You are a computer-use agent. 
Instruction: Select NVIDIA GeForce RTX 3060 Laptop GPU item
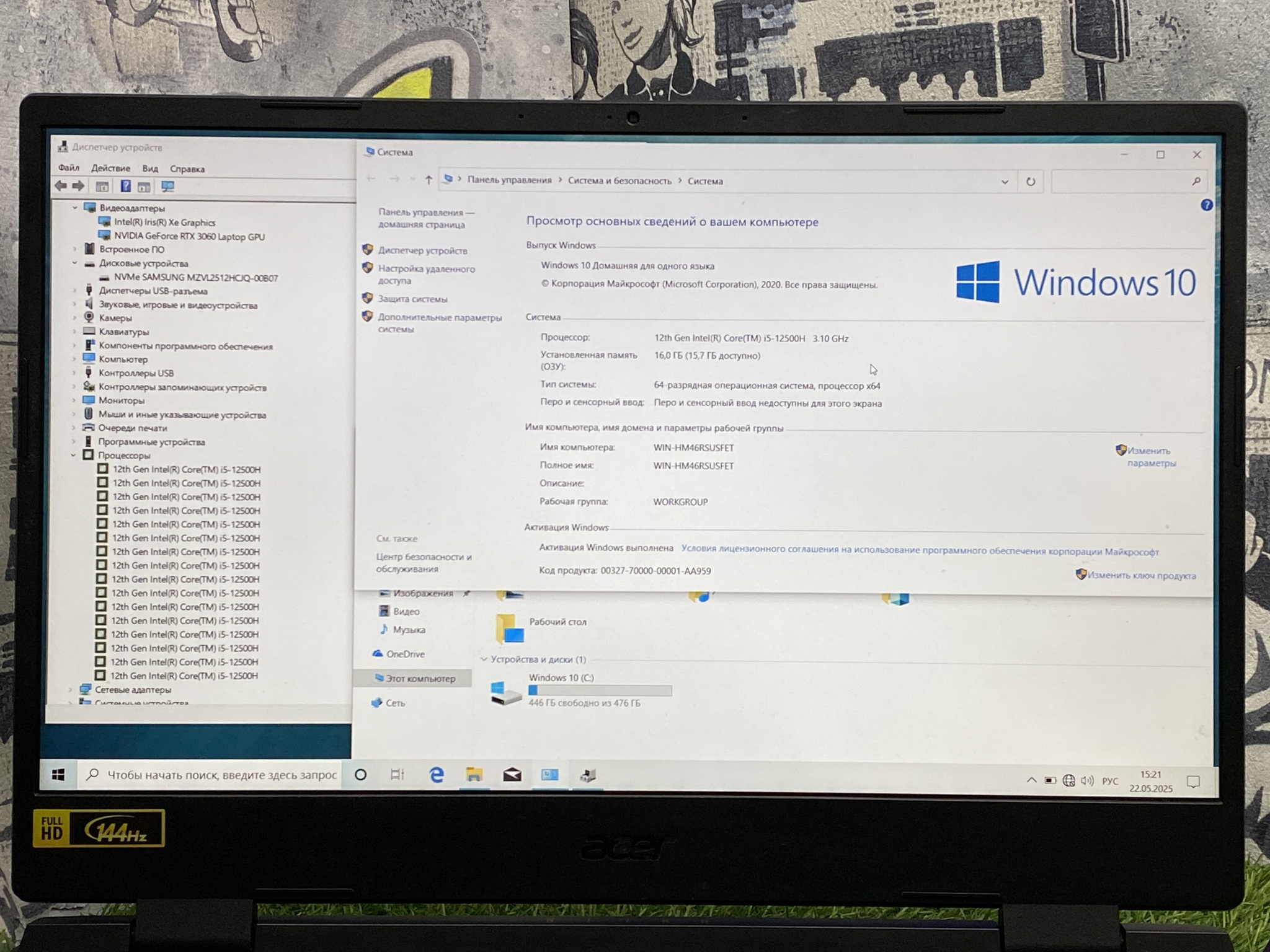(189, 236)
